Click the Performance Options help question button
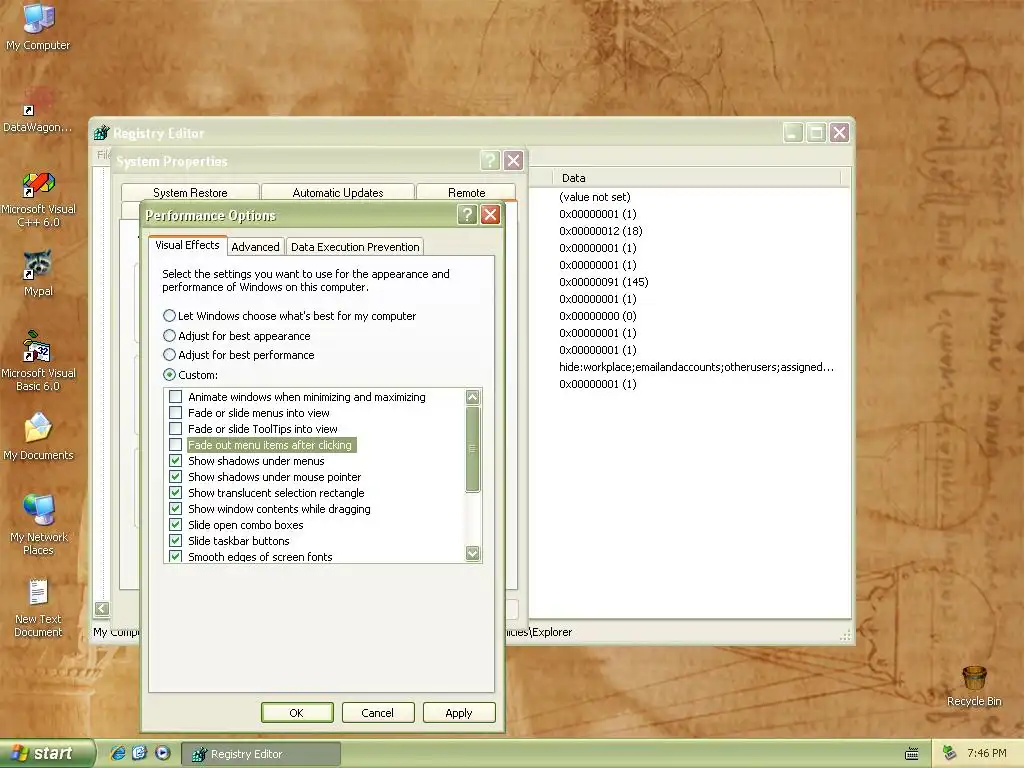Screen dimensions: 1024x768 click(467, 215)
